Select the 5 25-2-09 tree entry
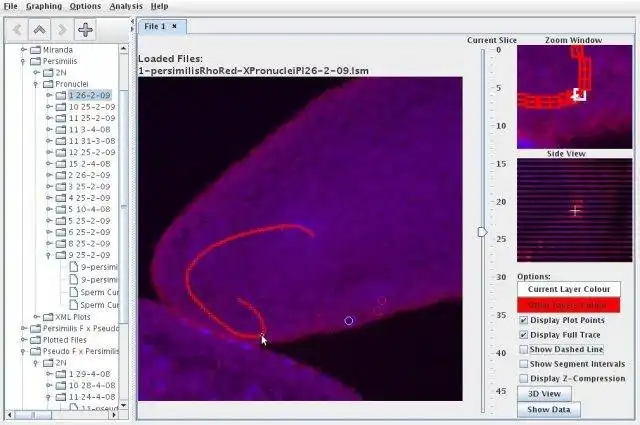This screenshot has height=425, width=640. coord(89,221)
